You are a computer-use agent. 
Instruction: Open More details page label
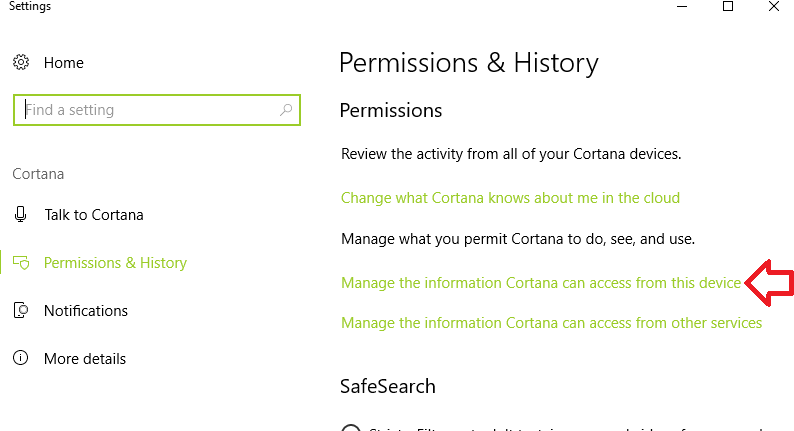85,359
